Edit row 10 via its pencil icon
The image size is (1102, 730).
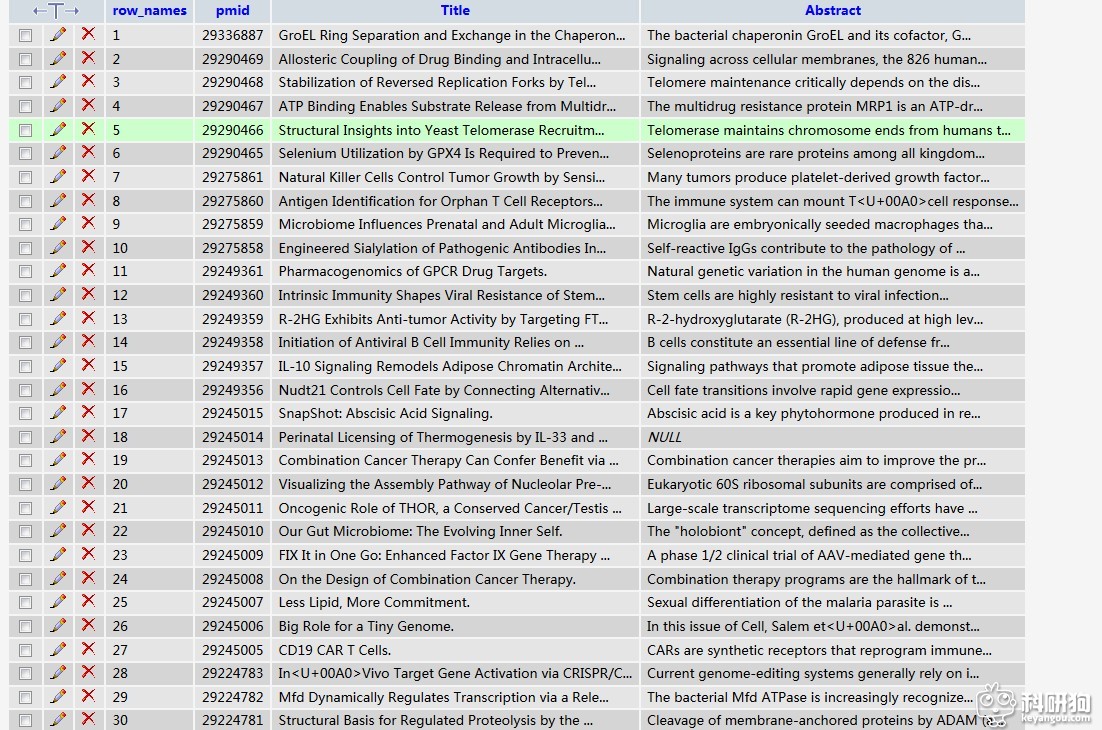click(58, 247)
